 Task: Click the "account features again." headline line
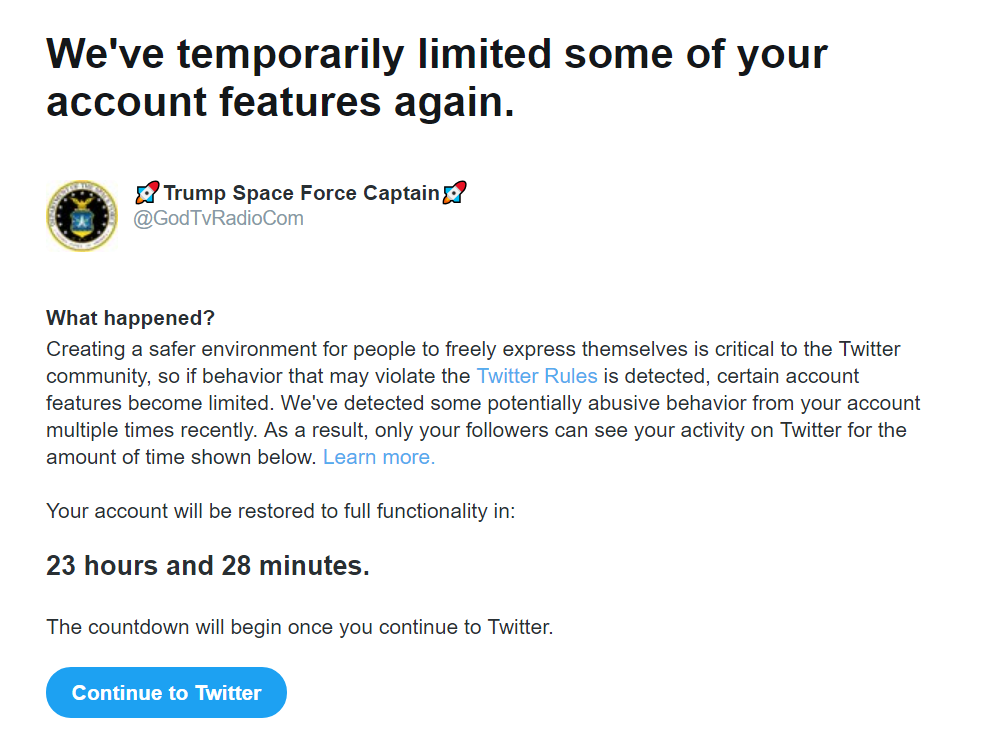click(x=281, y=102)
